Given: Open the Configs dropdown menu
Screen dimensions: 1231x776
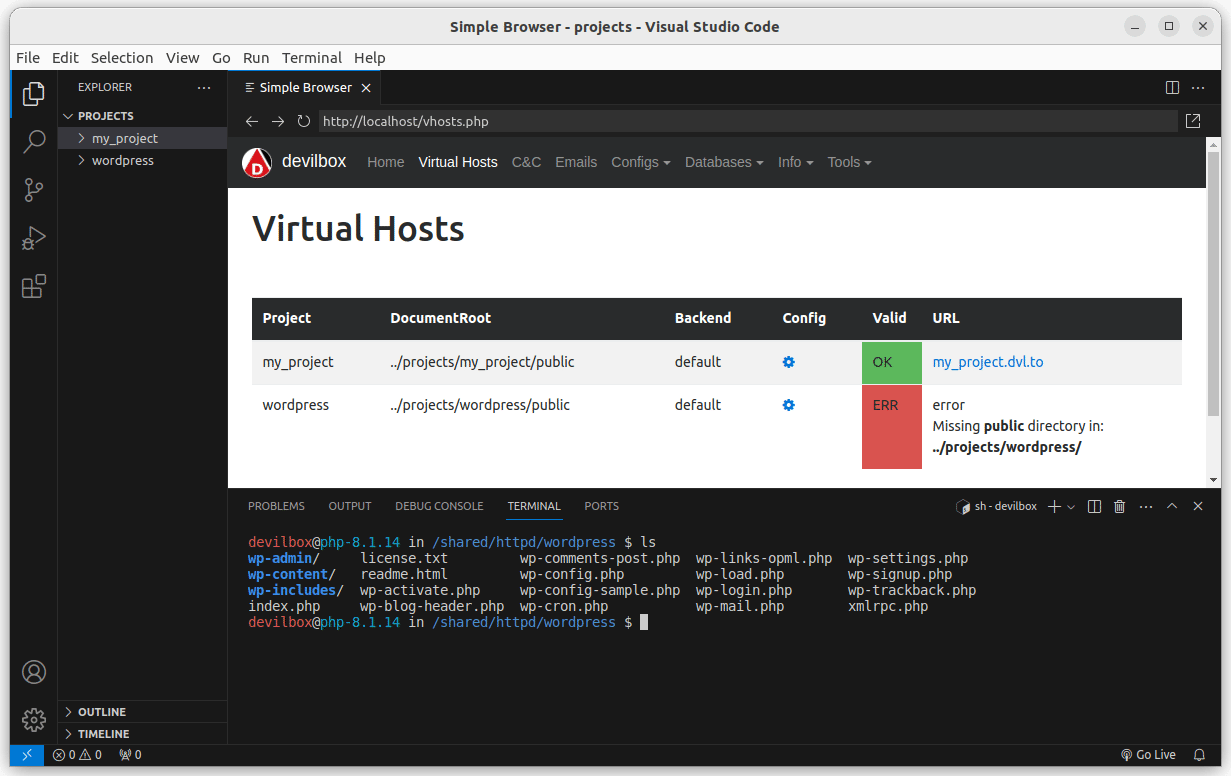Looking at the screenshot, I should pos(640,162).
